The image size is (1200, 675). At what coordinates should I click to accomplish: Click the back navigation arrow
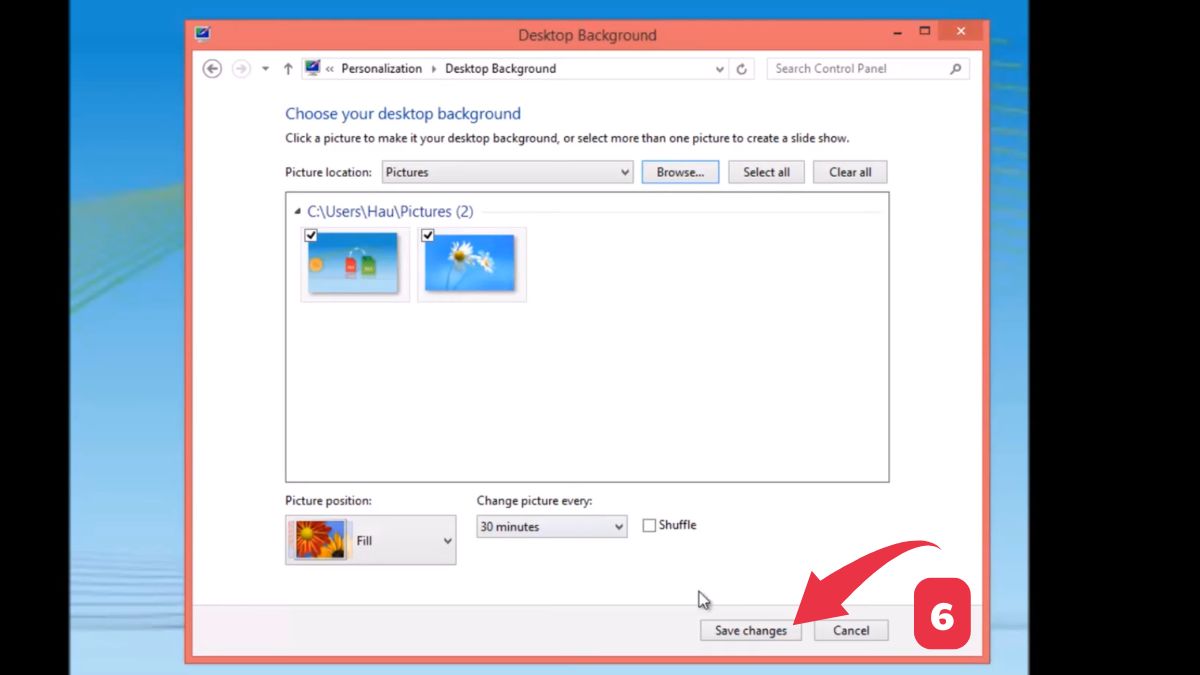(x=213, y=68)
